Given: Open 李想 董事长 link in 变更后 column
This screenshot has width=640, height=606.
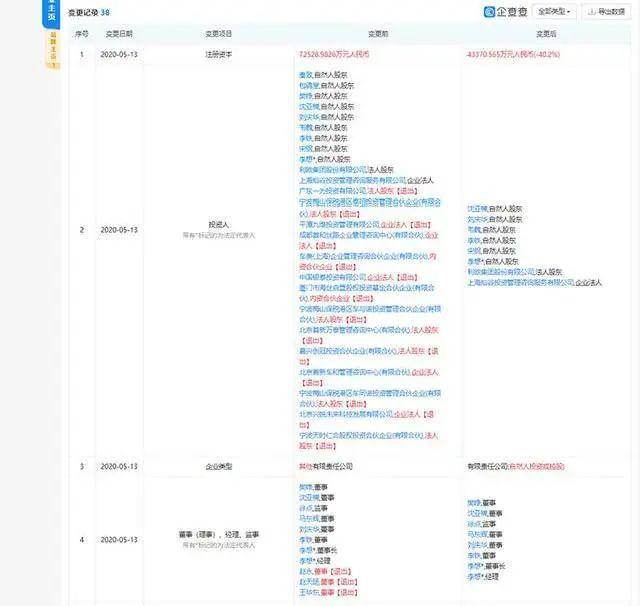Looking at the screenshot, I should [474, 566].
